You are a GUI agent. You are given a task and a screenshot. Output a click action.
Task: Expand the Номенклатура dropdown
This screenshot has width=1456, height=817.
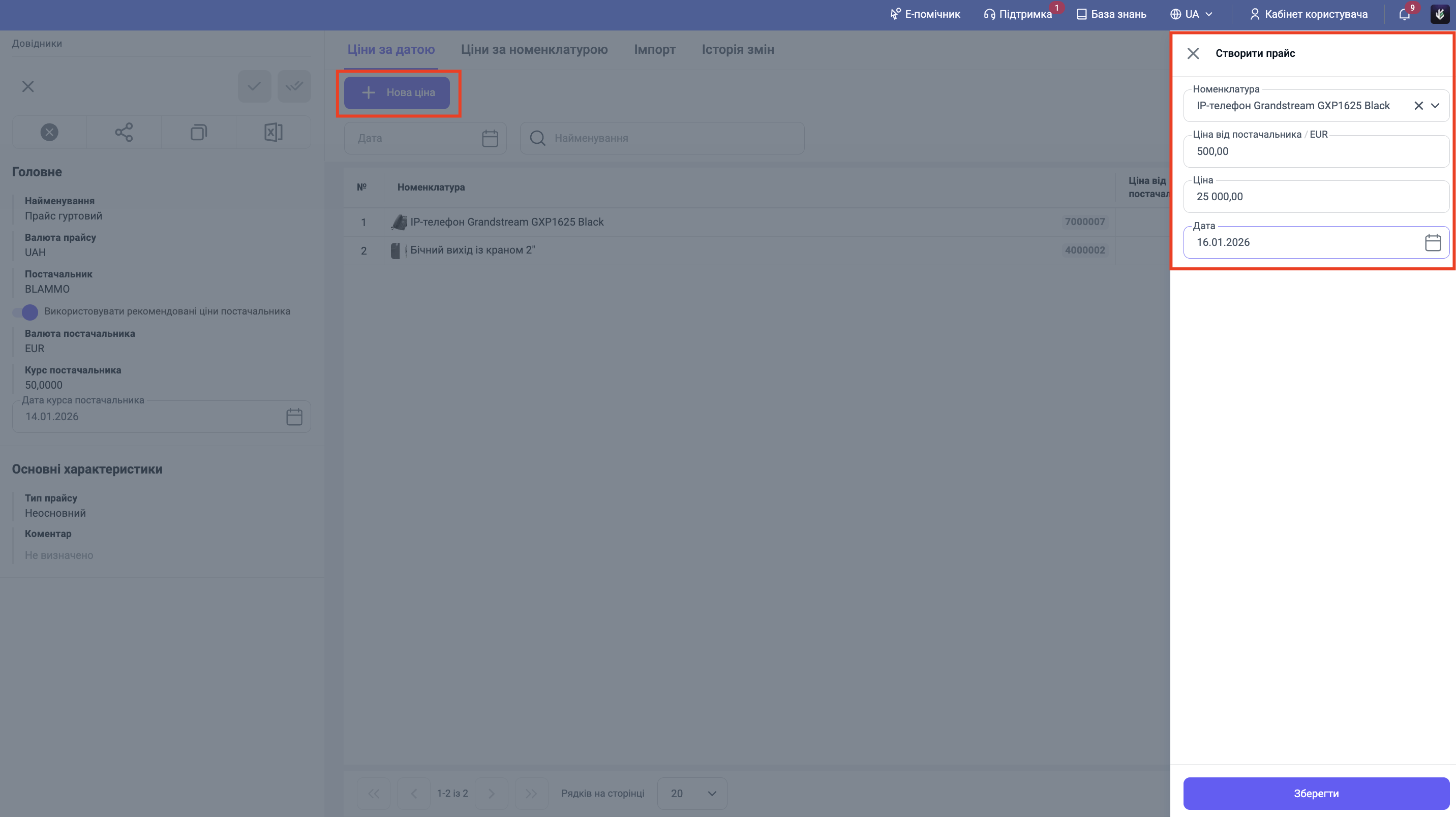1435,106
